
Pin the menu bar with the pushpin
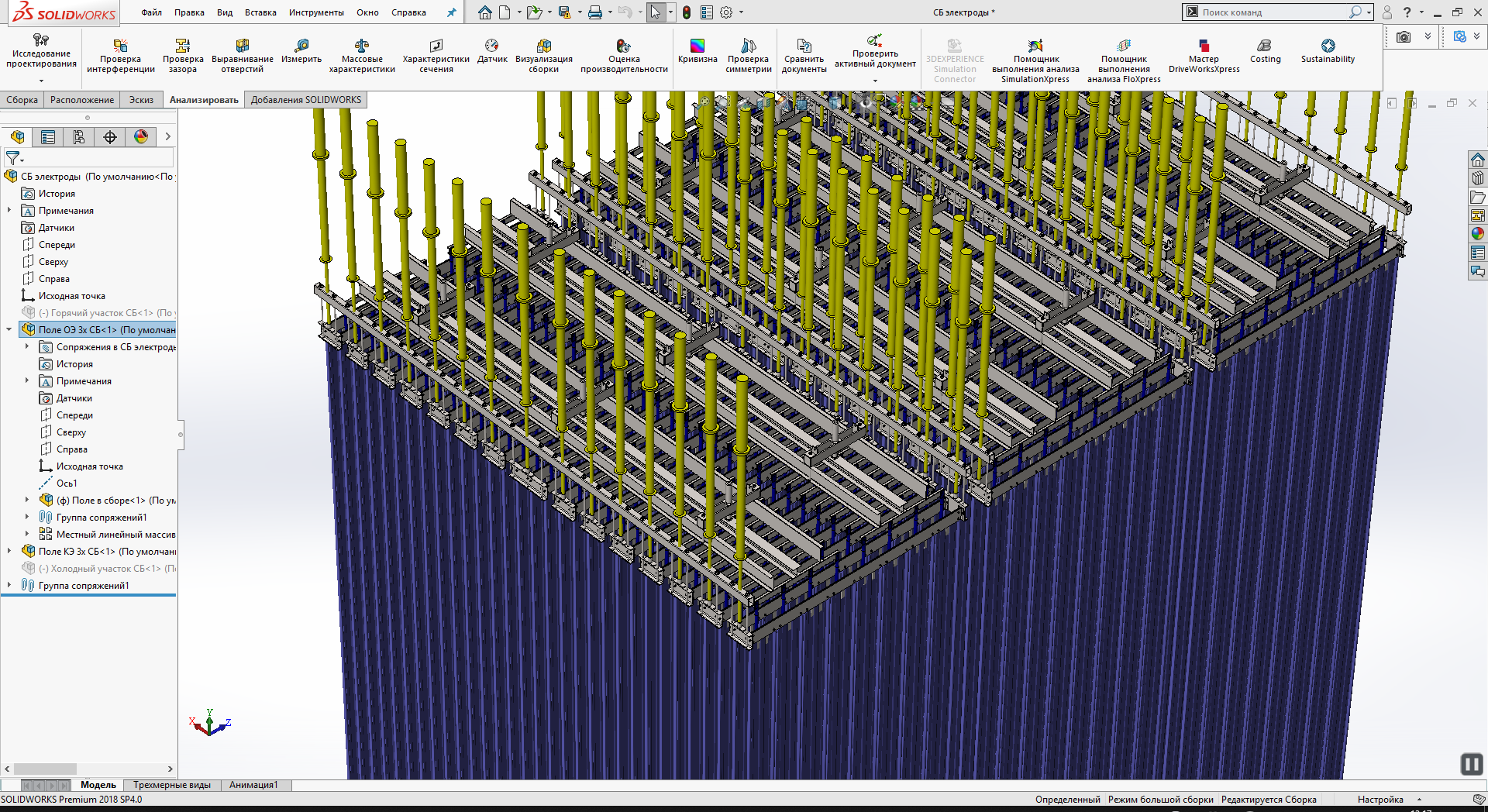coord(451,12)
